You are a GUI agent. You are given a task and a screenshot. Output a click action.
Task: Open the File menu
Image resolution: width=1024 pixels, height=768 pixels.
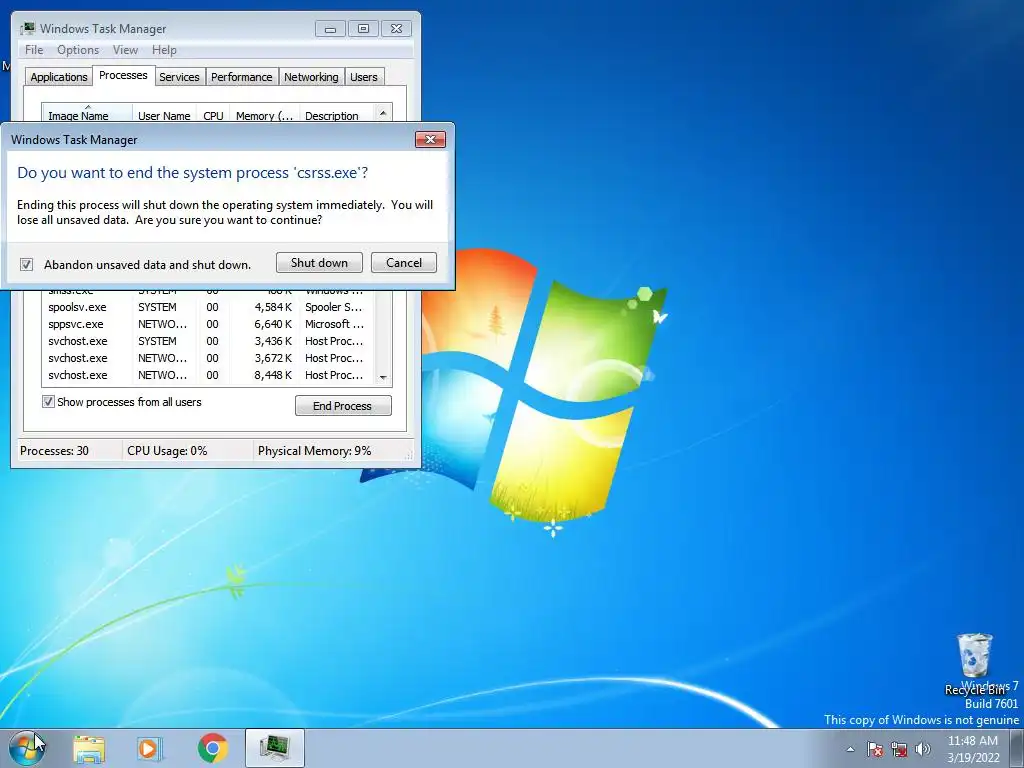[34, 50]
